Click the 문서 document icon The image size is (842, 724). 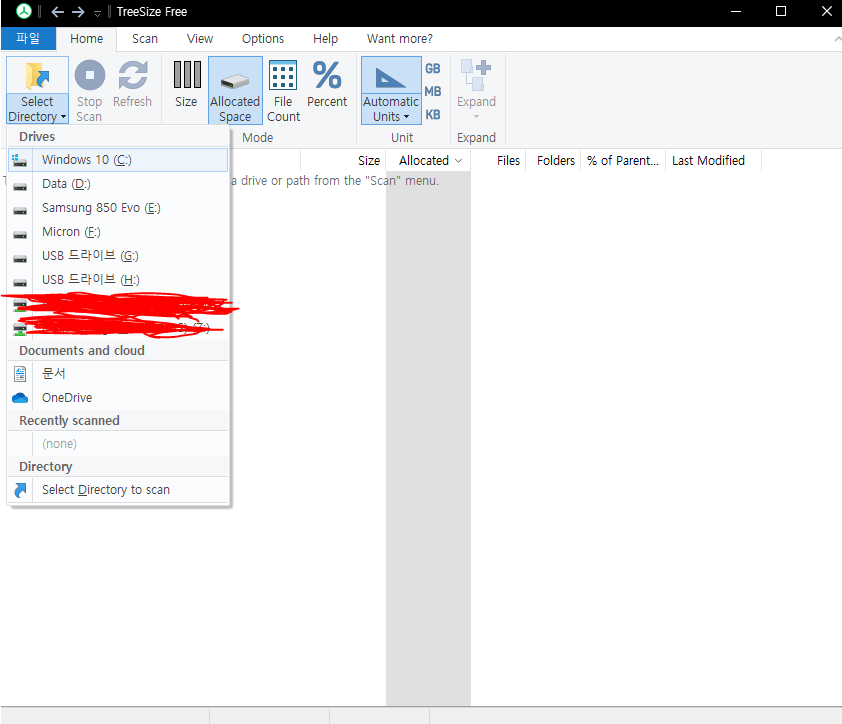[x=20, y=374]
